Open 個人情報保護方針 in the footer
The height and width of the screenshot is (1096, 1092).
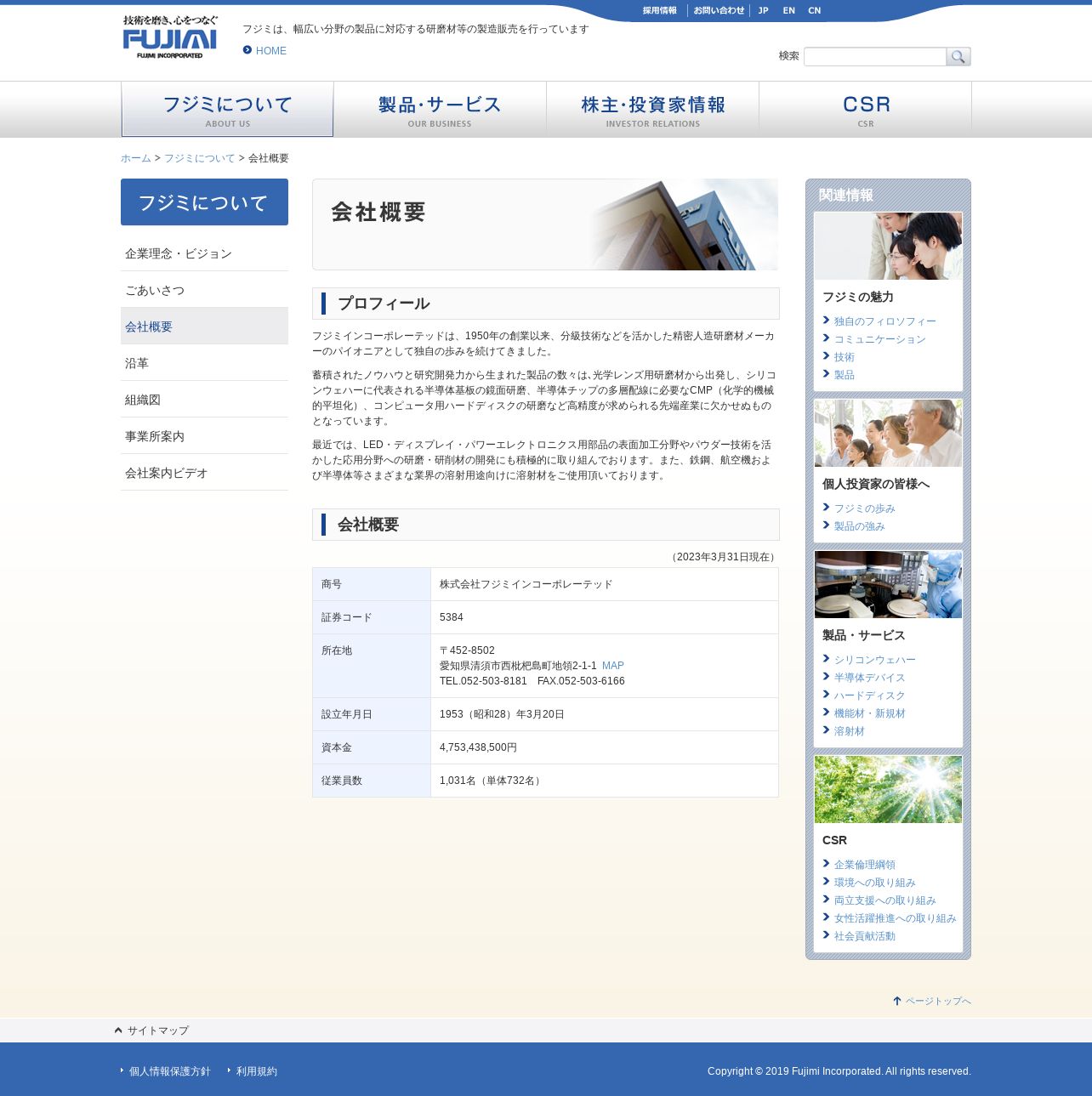click(x=169, y=1071)
